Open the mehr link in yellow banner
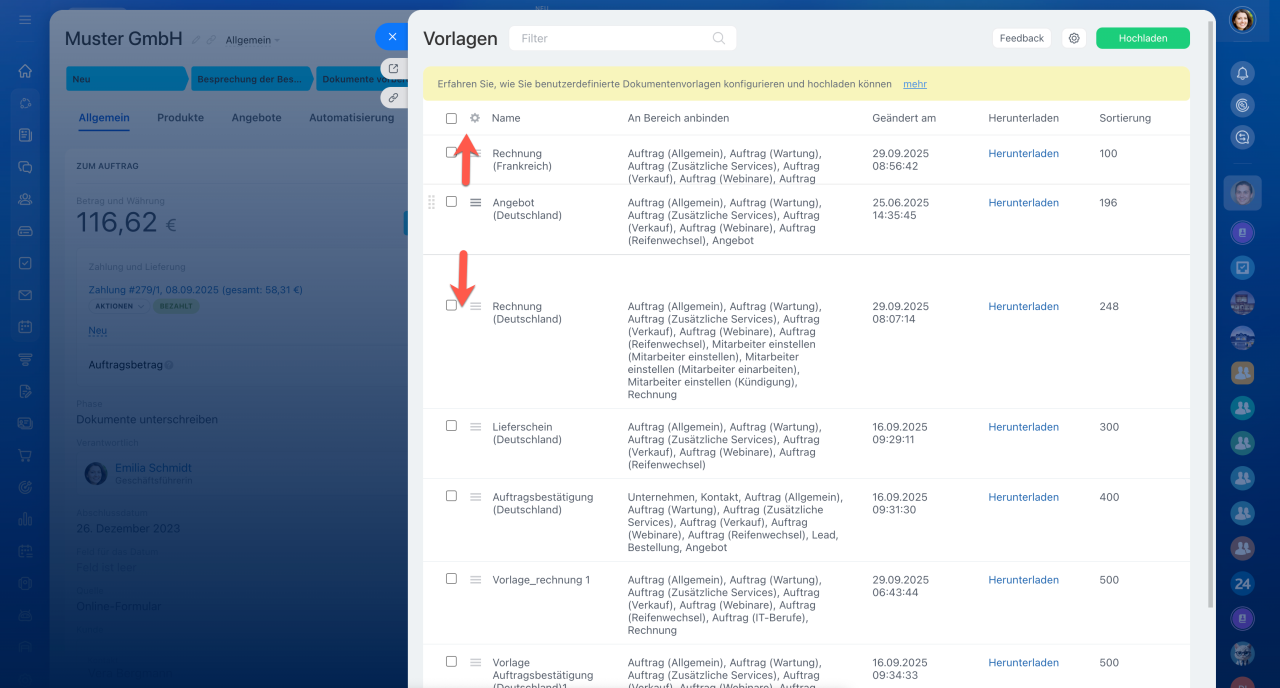The width and height of the screenshot is (1280, 688). point(915,84)
